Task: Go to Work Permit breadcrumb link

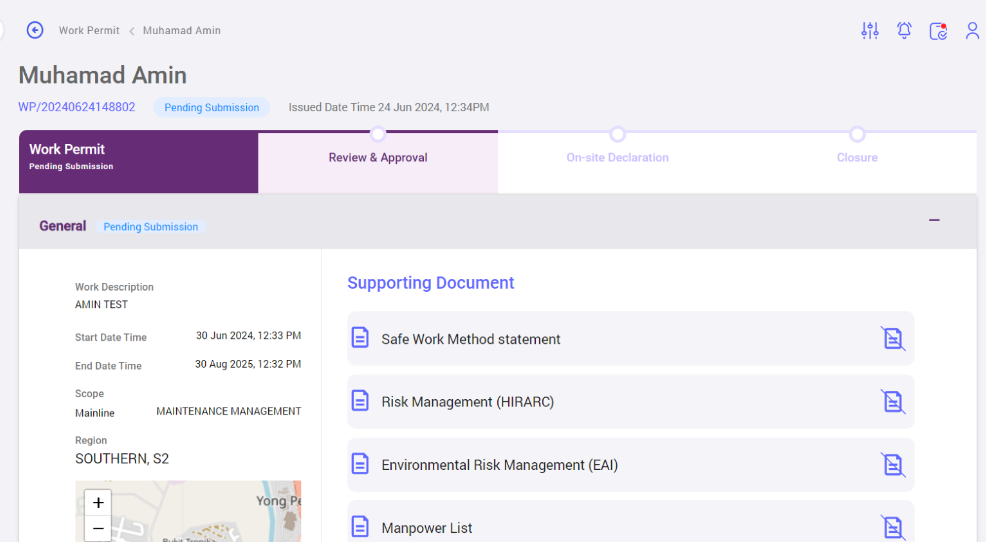Action: [89, 30]
